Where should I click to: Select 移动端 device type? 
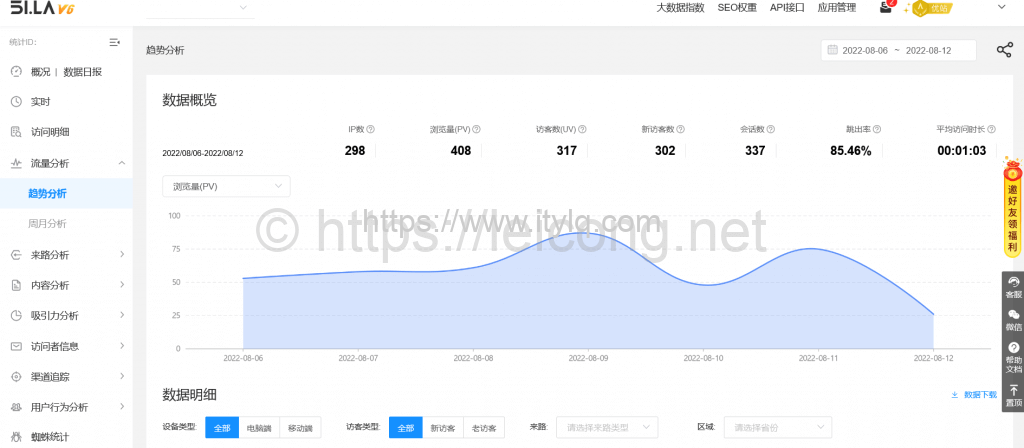(300, 428)
